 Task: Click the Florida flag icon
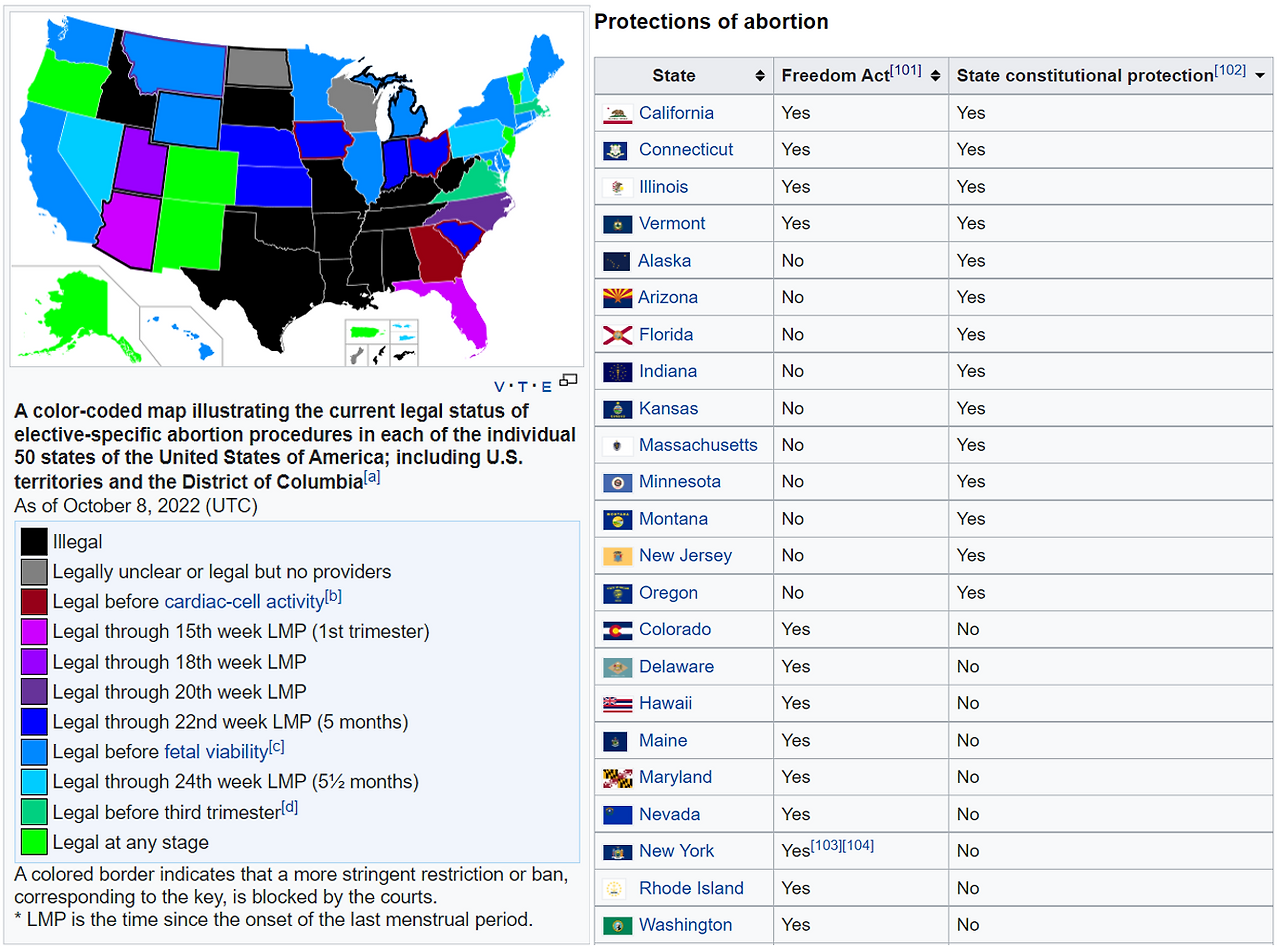(617, 334)
